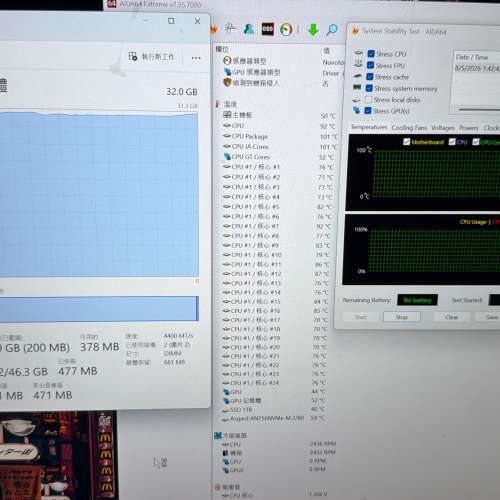Toggle the Stress FPU checkbox

coord(370,65)
